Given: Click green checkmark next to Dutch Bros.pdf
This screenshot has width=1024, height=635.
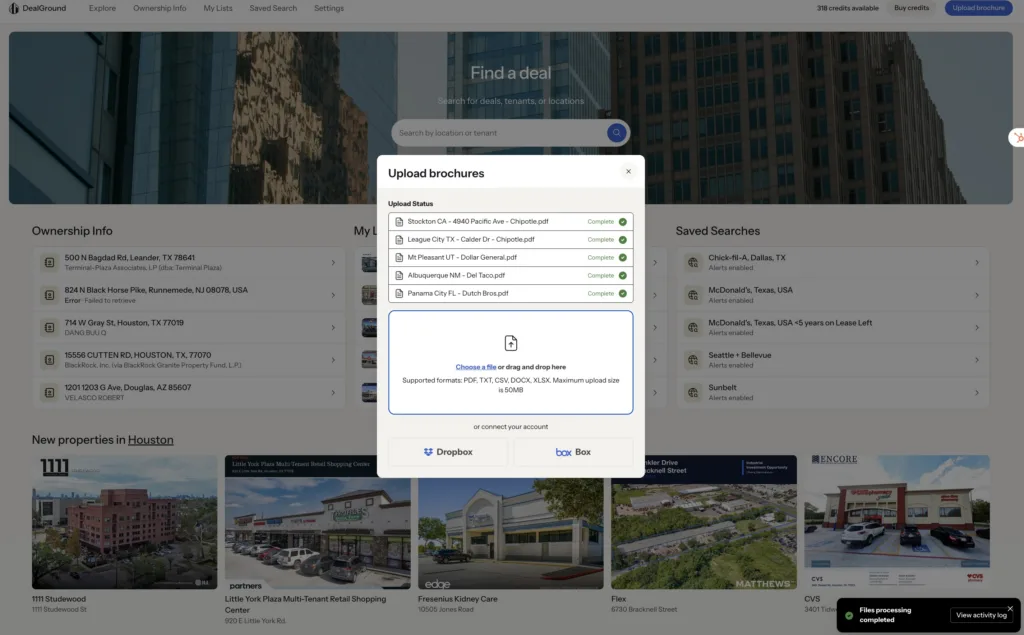Looking at the screenshot, I should tap(622, 293).
